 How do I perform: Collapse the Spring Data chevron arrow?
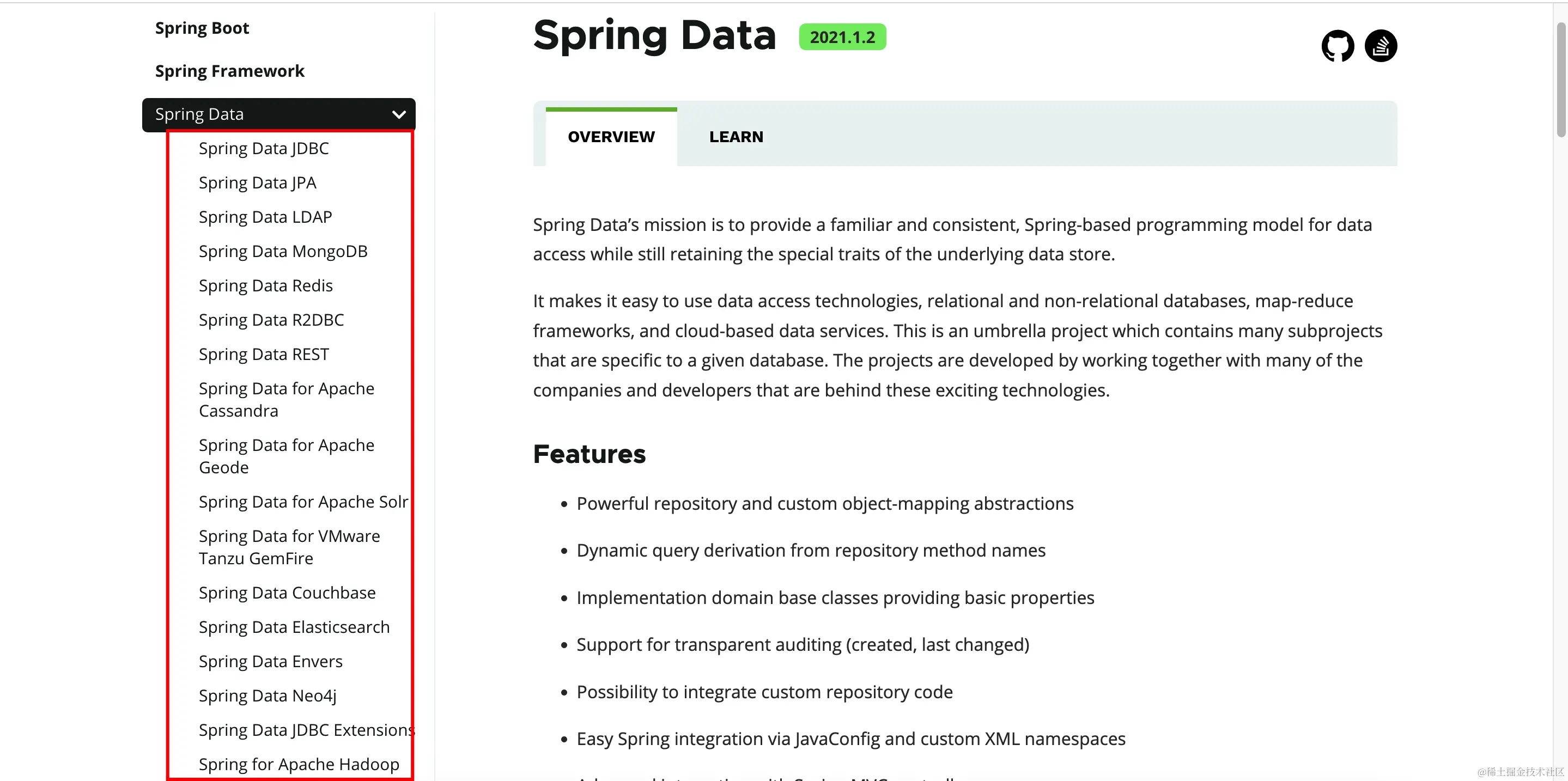click(x=399, y=114)
